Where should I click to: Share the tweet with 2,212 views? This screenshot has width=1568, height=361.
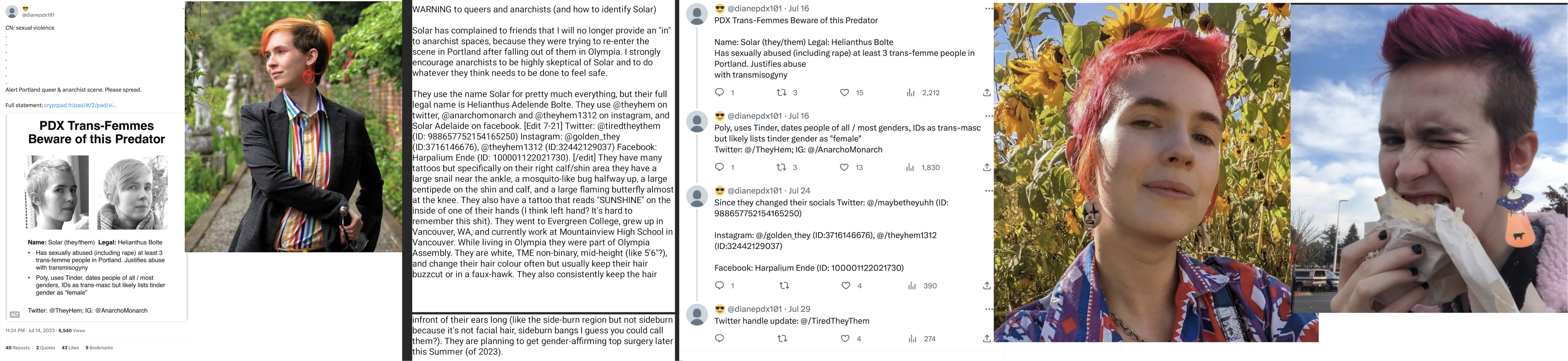(x=987, y=93)
